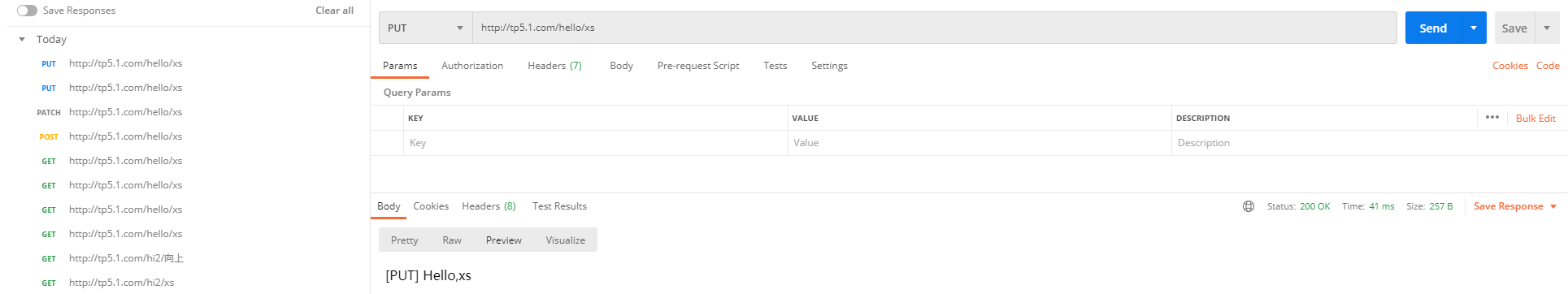This screenshot has width=1568, height=294.
Task: Click the Bulk Edit link
Action: (1535, 119)
